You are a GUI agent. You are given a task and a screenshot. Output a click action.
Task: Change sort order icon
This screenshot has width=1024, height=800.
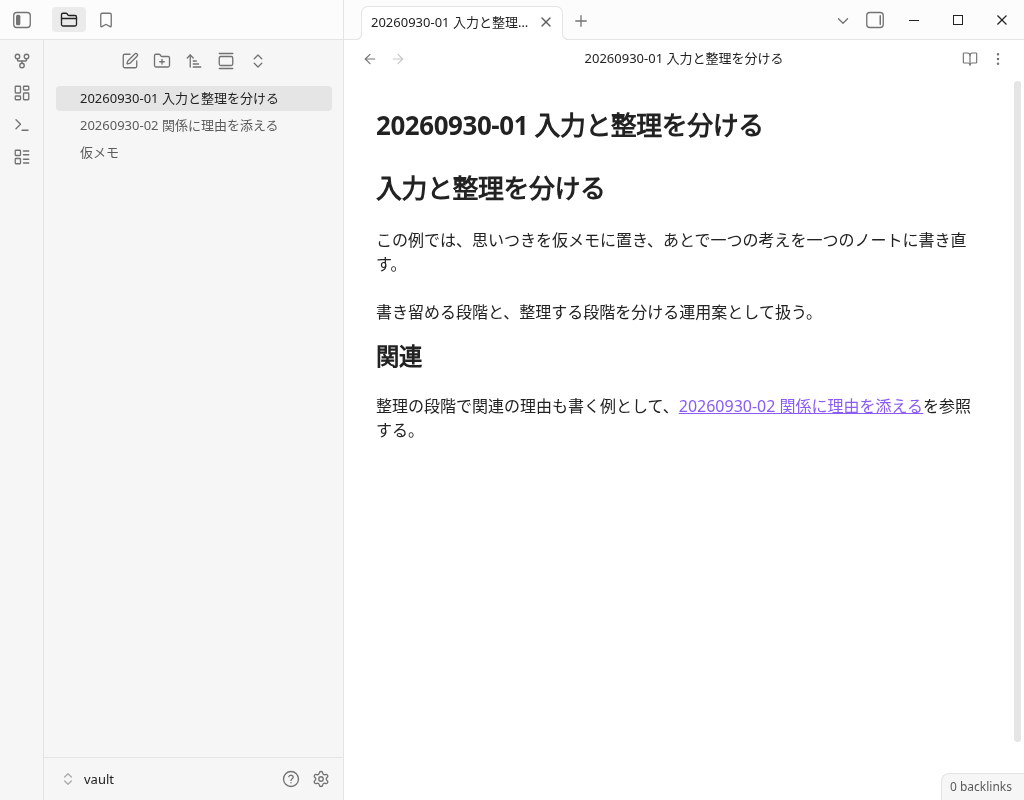click(194, 61)
